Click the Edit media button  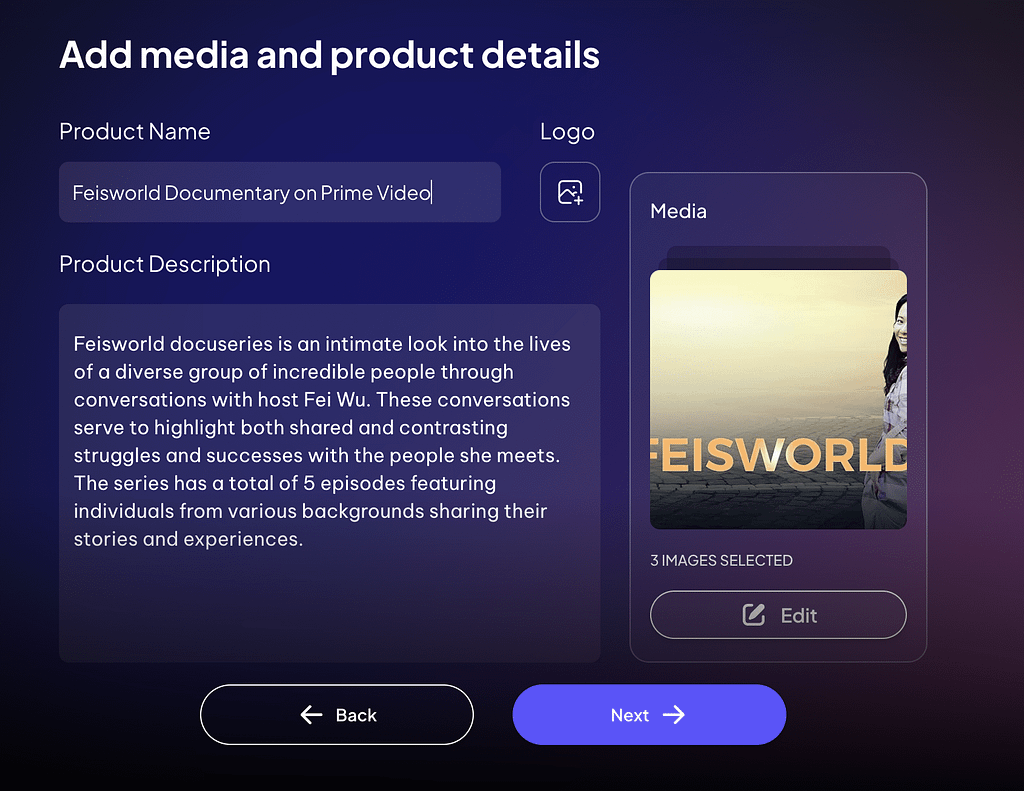778,615
